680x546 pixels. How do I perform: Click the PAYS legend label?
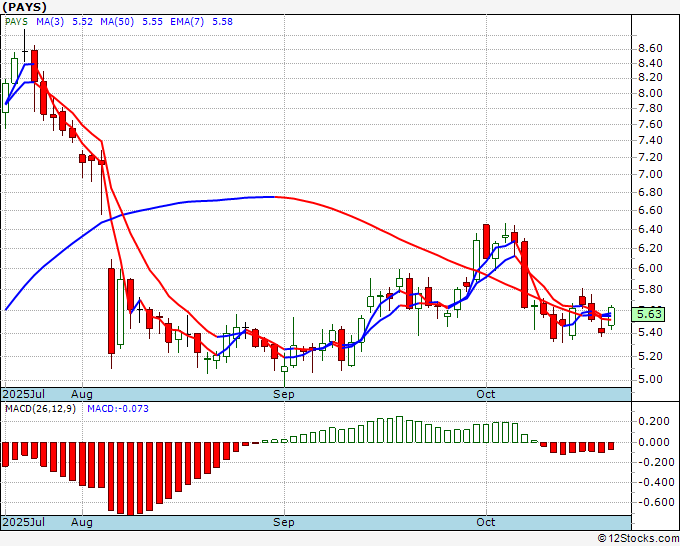click(x=16, y=22)
